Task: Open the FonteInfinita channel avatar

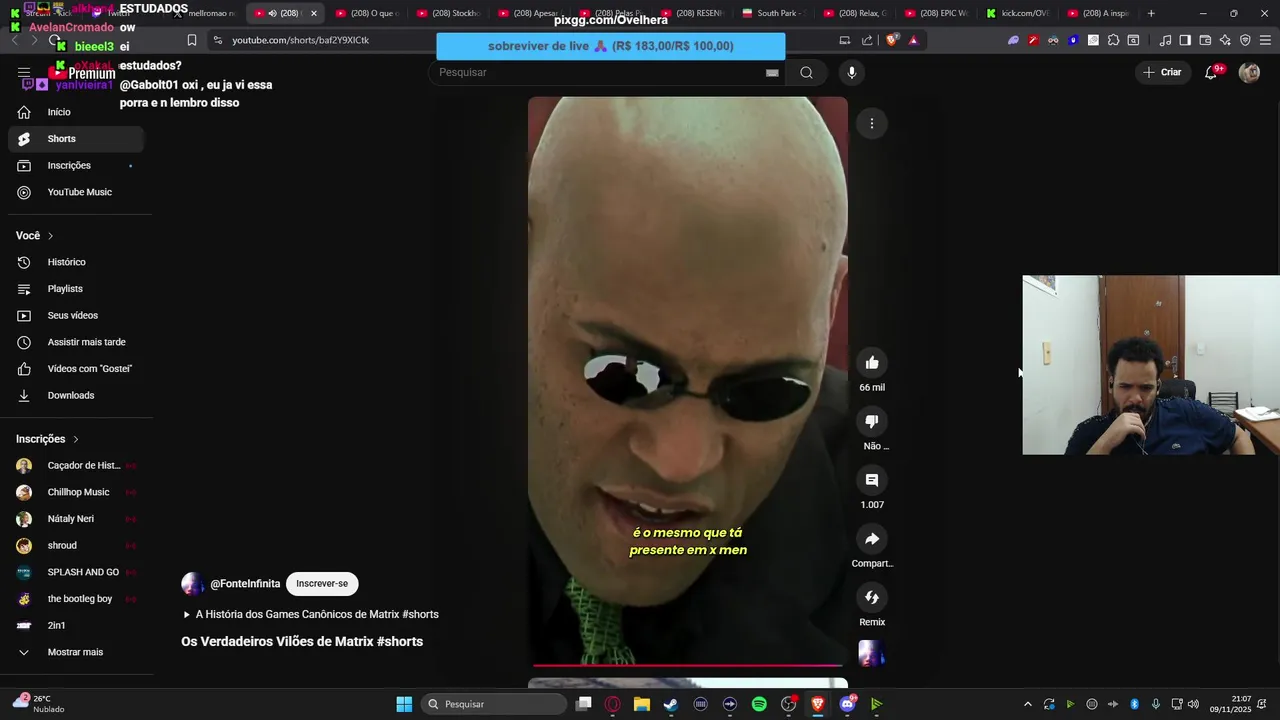Action: click(193, 584)
